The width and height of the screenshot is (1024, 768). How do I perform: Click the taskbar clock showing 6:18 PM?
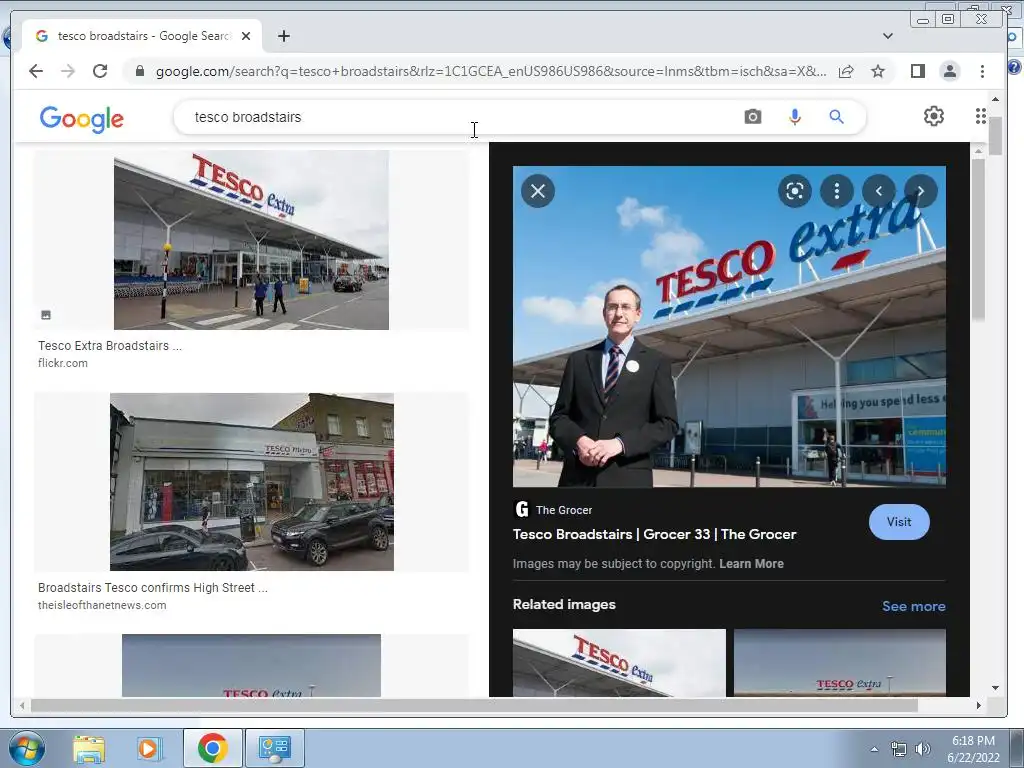[973, 749]
